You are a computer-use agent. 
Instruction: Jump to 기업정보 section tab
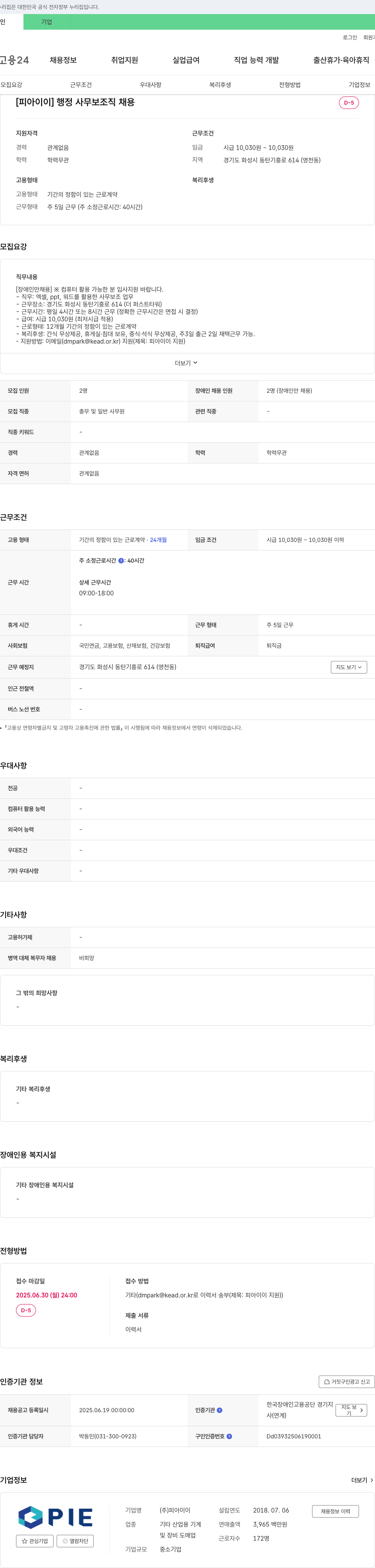coord(360,85)
